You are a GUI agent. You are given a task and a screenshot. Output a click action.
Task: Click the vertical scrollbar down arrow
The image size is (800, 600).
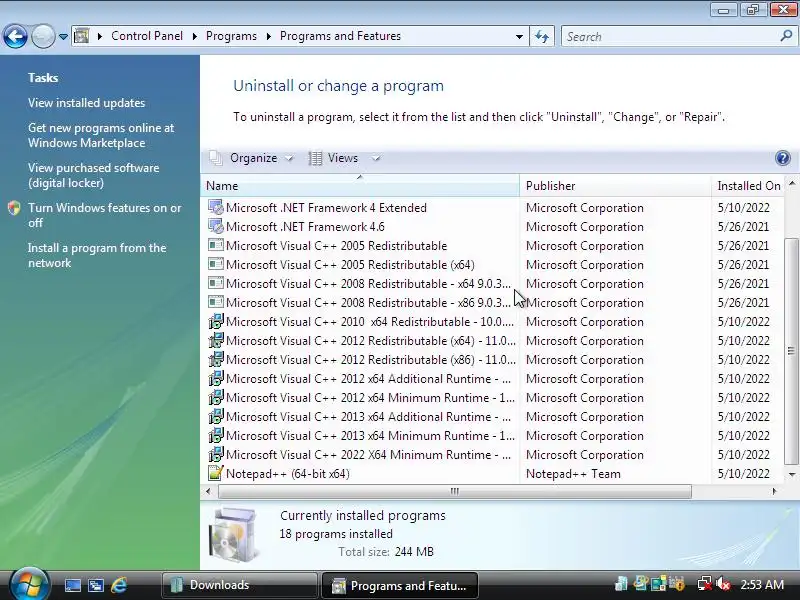tap(792, 474)
